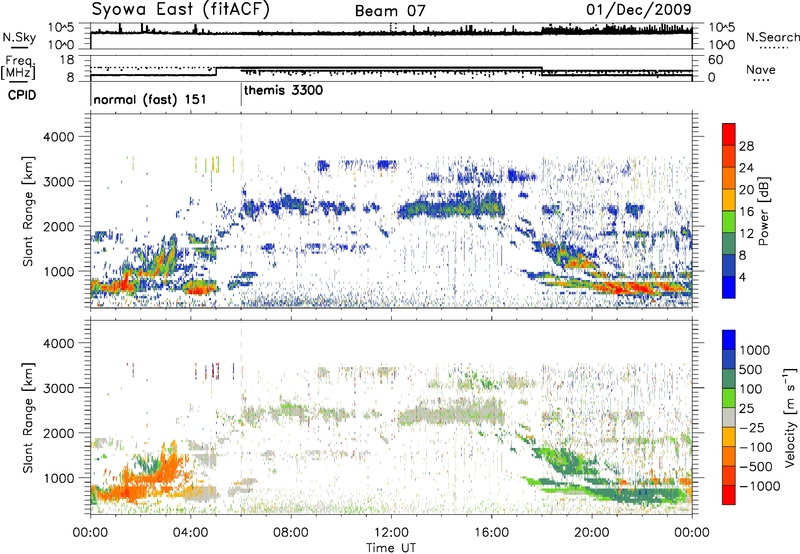The image size is (800, 554).
Task: Click the 'Time UT' axis label
Action: (x=391, y=548)
